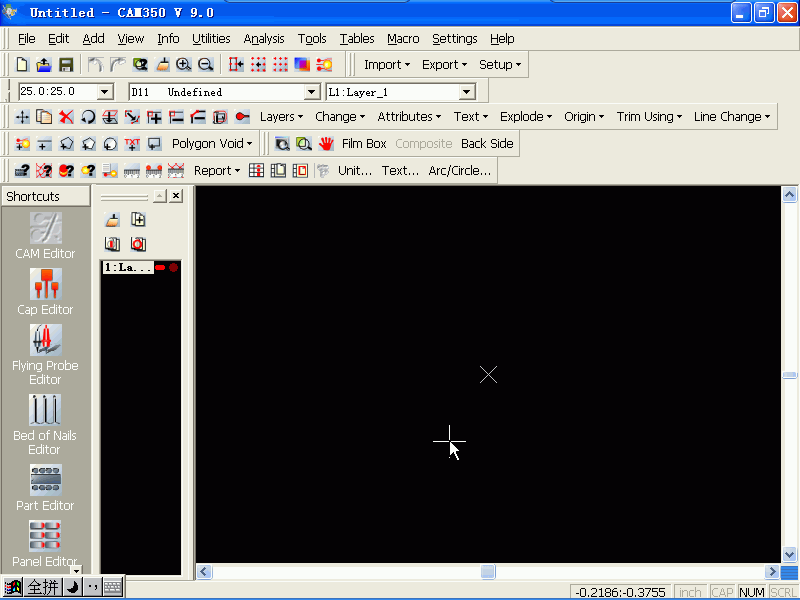Viewport: 800px width, 600px height.
Task: Open the Trim Using dropdown
Action: [x=649, y=117]
